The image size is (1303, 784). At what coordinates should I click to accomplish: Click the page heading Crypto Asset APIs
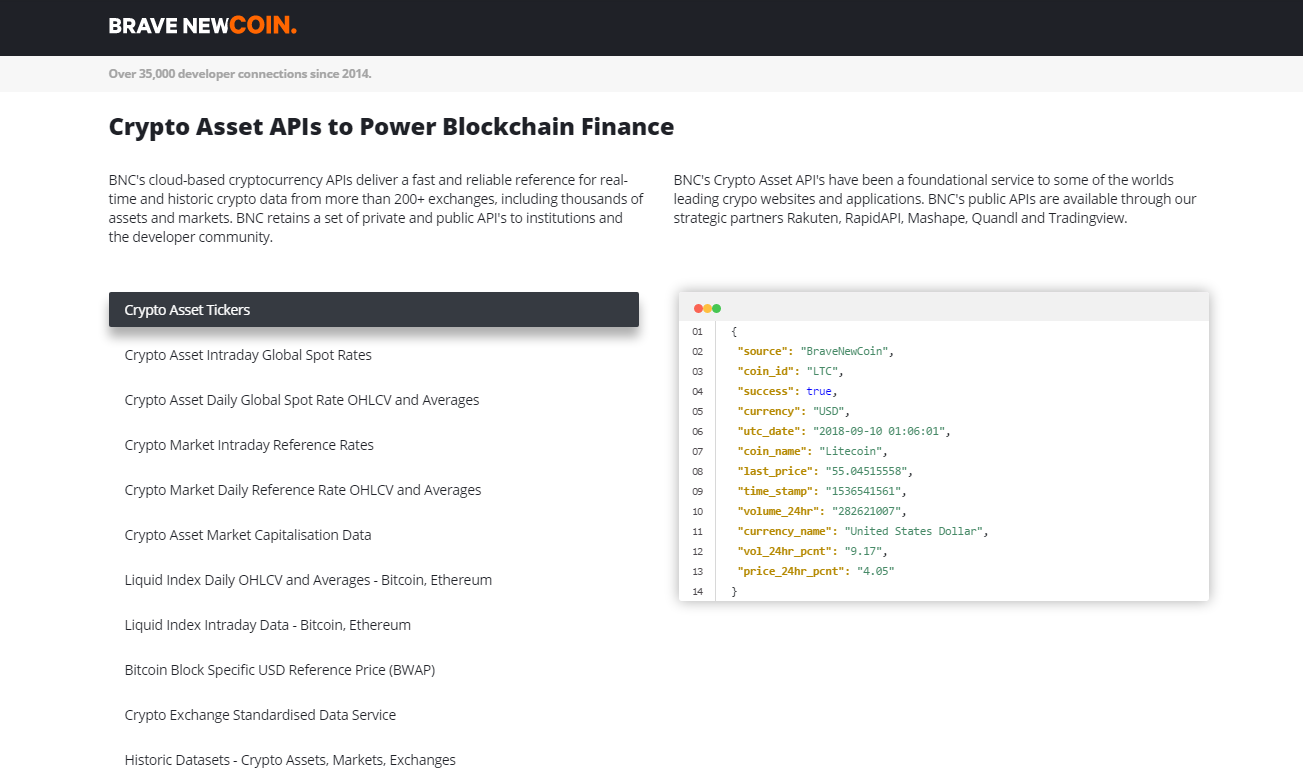(391, 127)
